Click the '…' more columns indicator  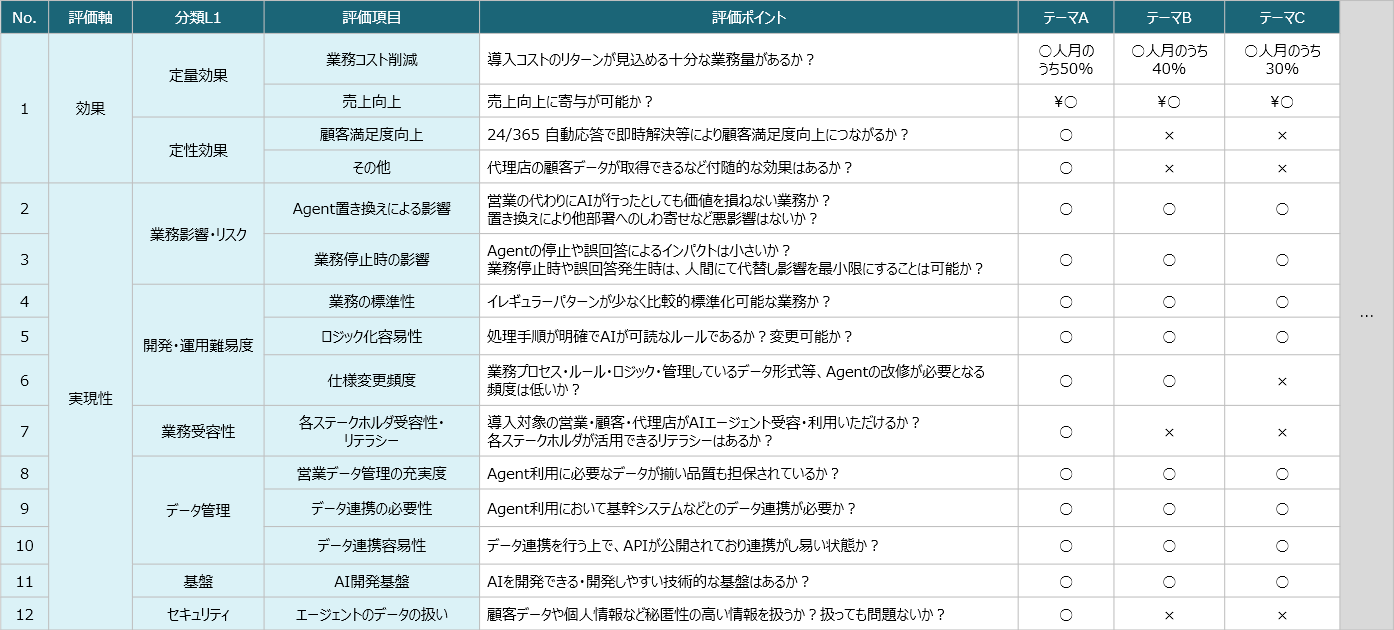point(1366,314)
